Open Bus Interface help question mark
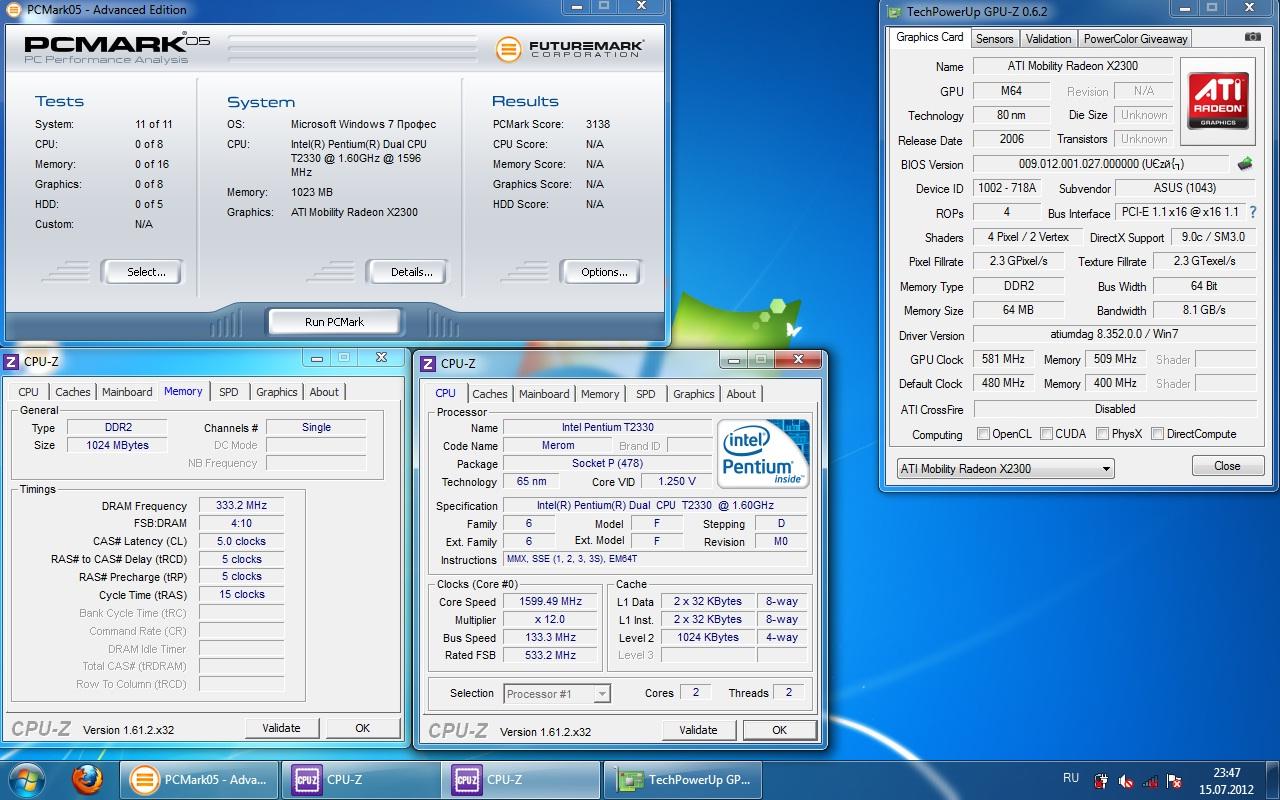 (x=1253, y=212)
